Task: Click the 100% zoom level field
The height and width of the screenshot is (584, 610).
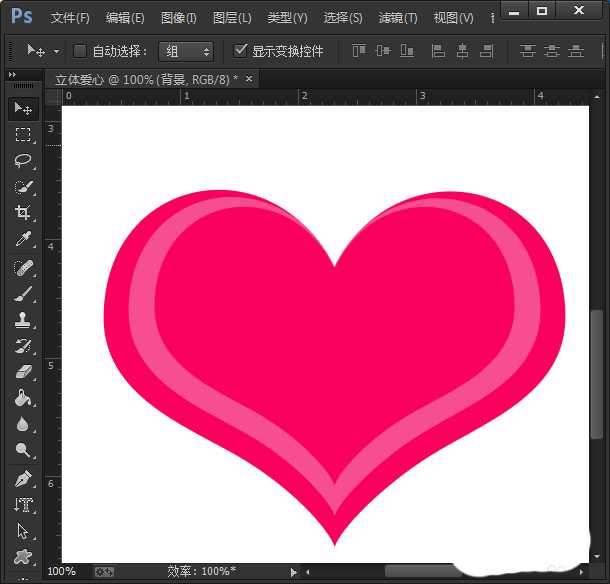Action: (x=62, y=572)
